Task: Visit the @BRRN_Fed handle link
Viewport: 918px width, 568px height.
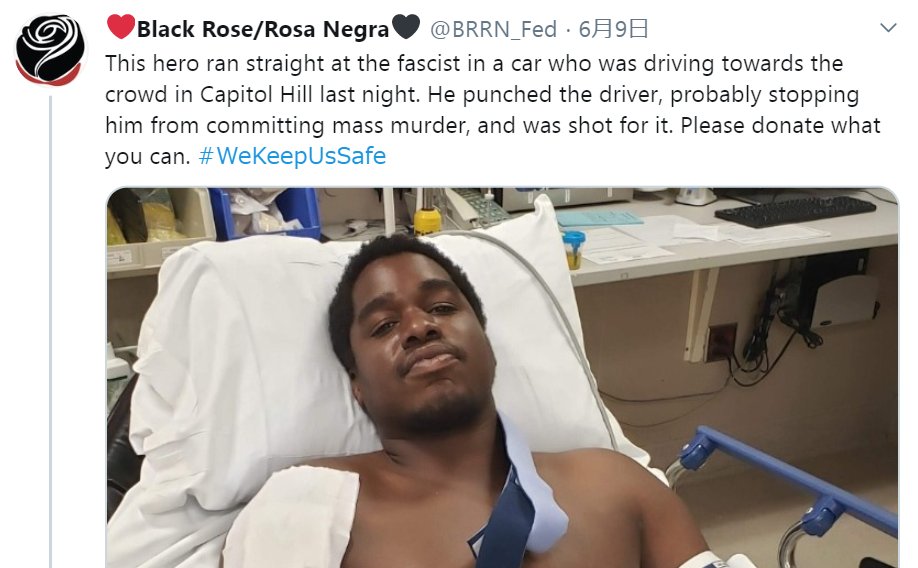Action: point(493,29)
